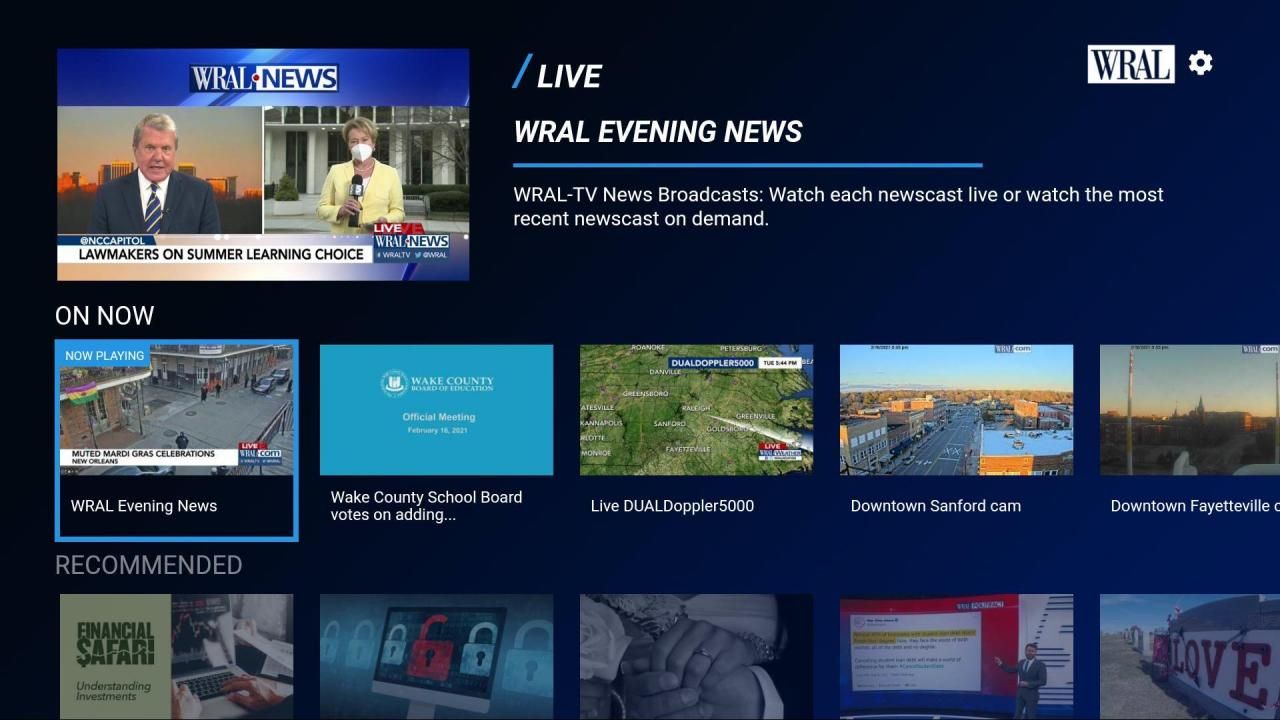
Task: Click 'Wake County School Board votes' caption
Action: [426, 506]
